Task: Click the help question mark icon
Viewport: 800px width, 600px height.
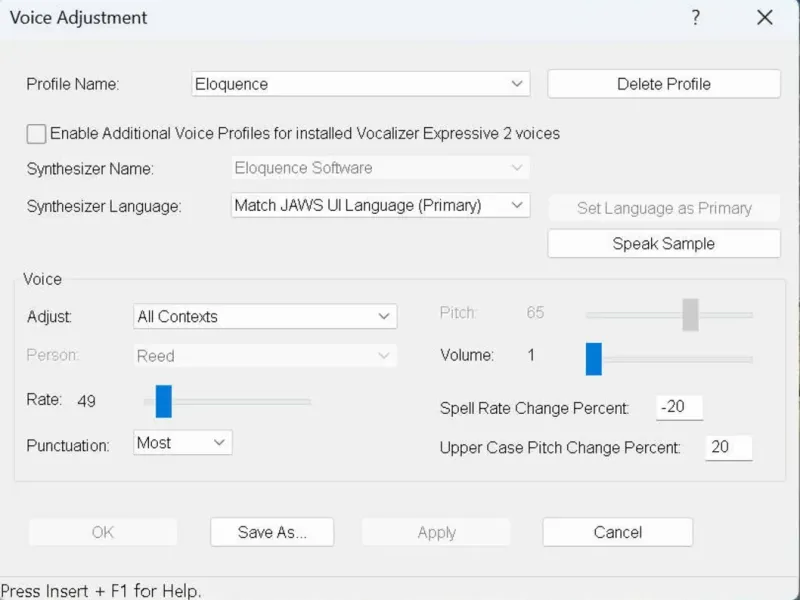Action: [x=695, y=18]
